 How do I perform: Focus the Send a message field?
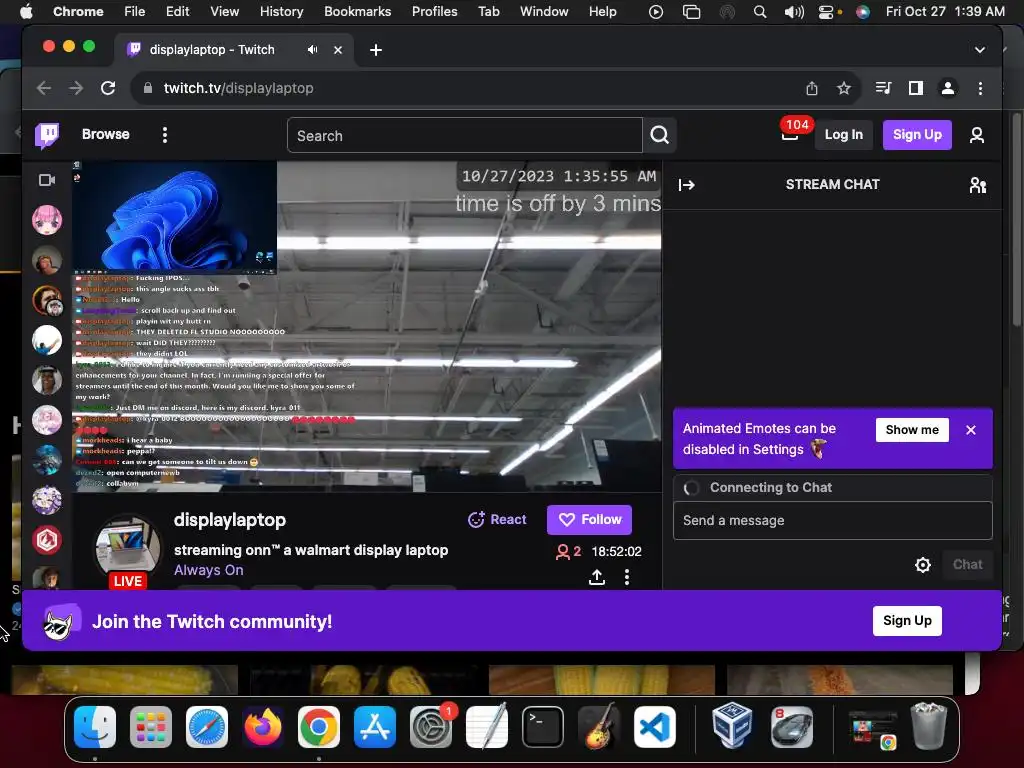click(x=833, y=520)
